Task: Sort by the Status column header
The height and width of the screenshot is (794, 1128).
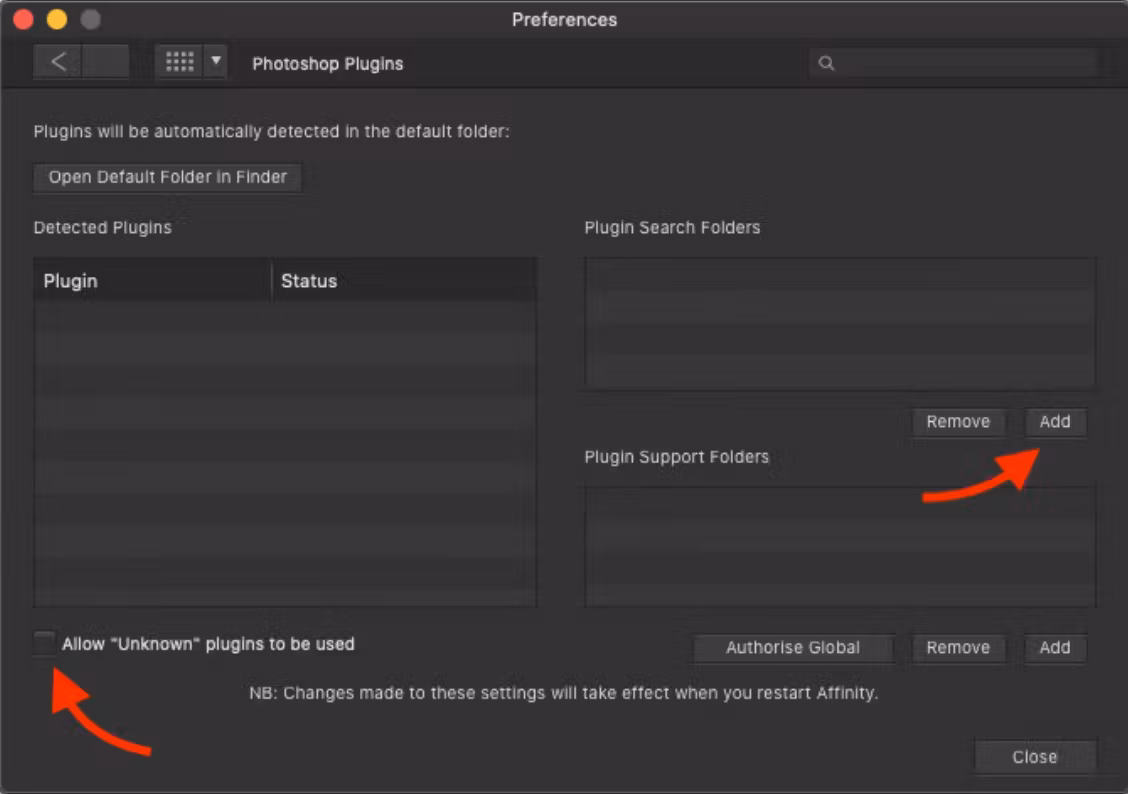Action: (x=404, y=280)
